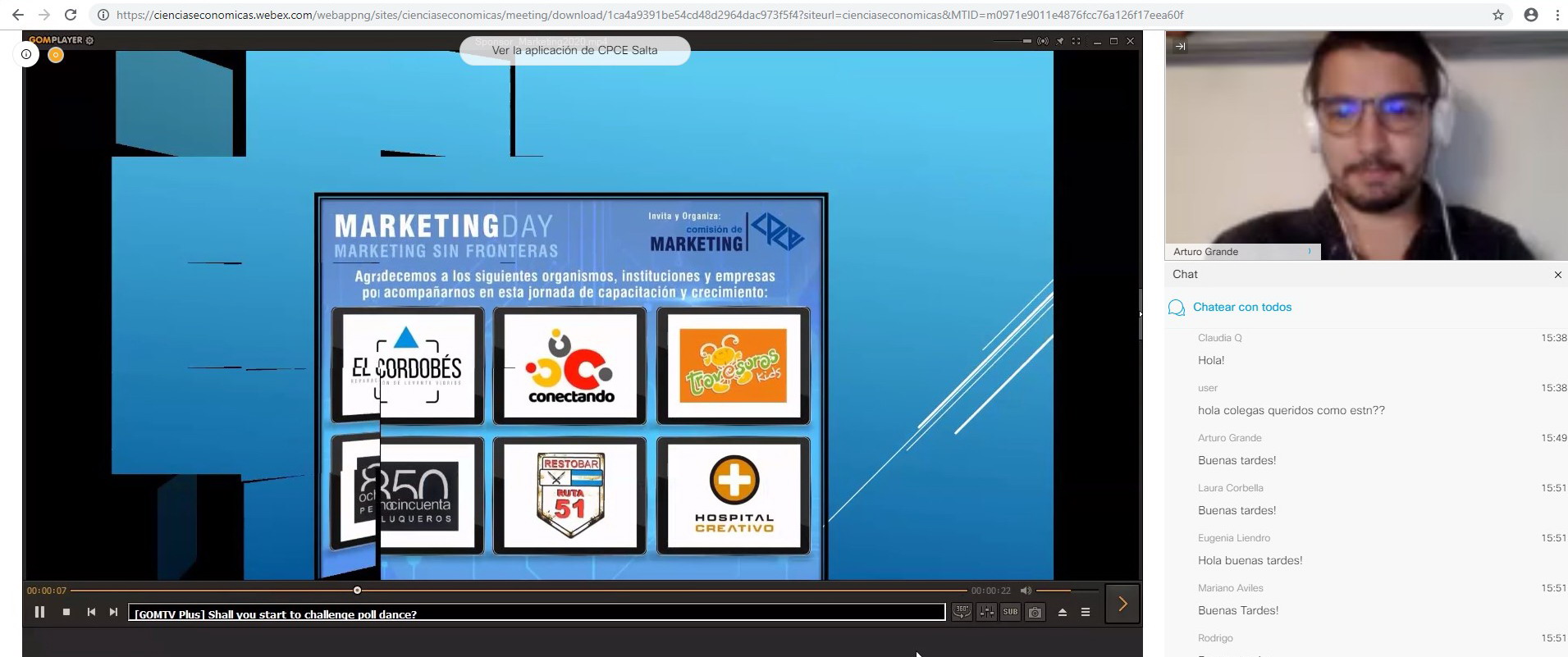The width and height of the screenshot is (1568, 657).
Task: Open the browser profile account icon
Action: coord(1531,15)
